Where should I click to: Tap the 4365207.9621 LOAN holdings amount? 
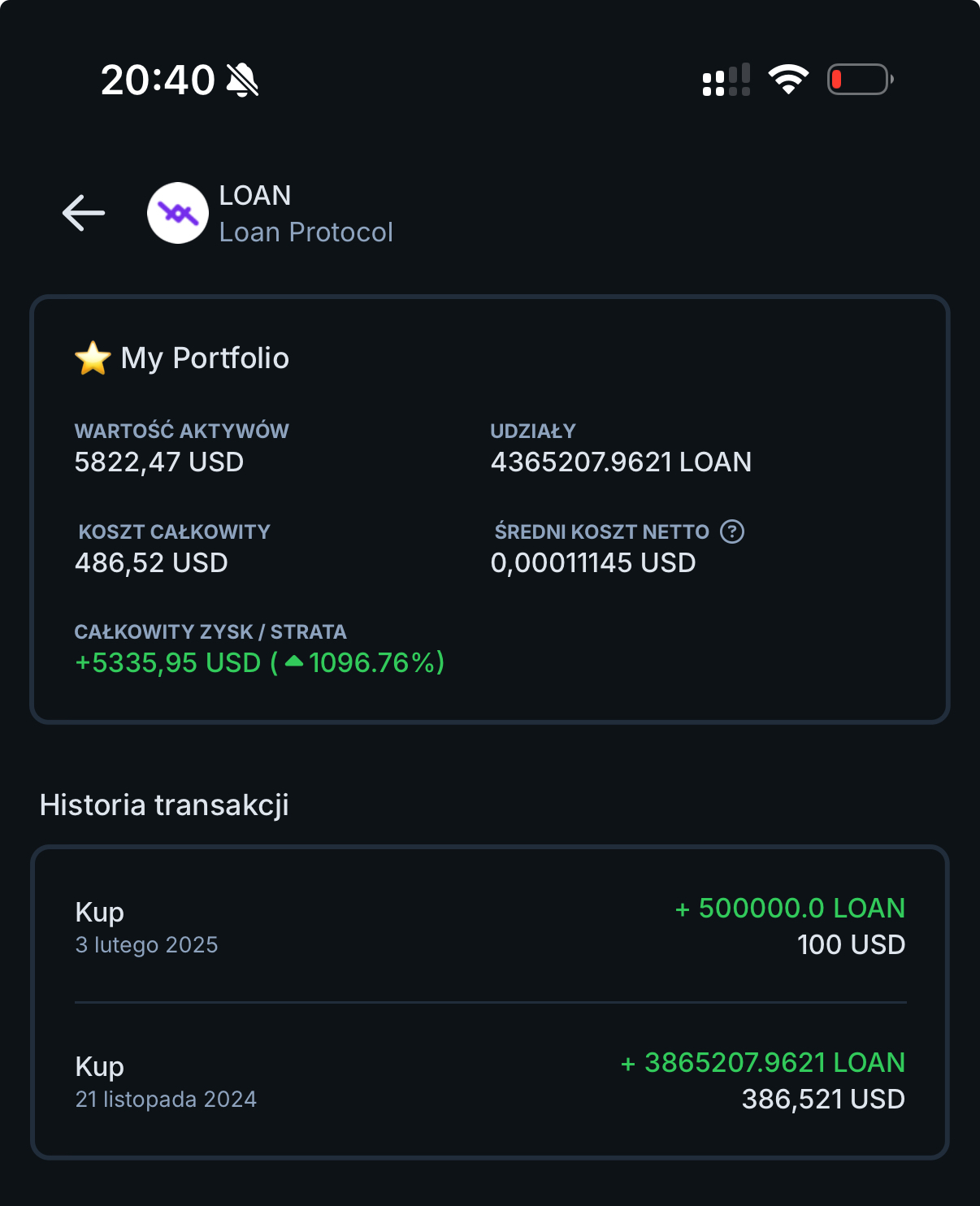621,462
